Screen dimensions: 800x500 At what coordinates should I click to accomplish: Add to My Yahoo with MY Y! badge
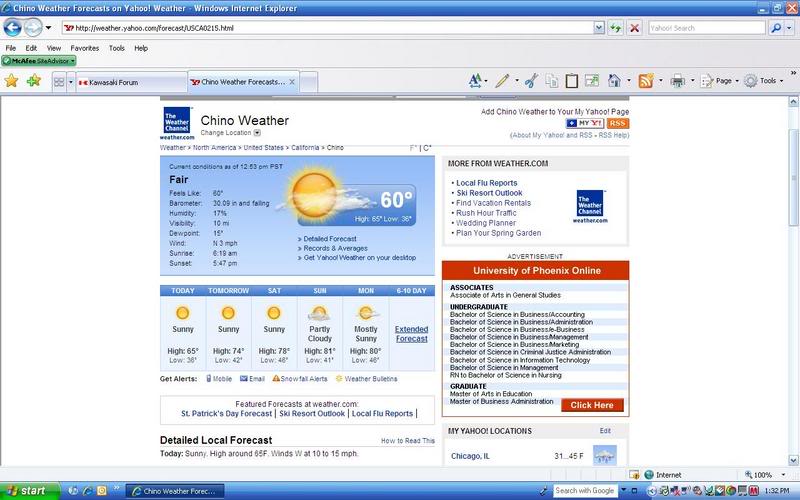click(x=585, y=123)
